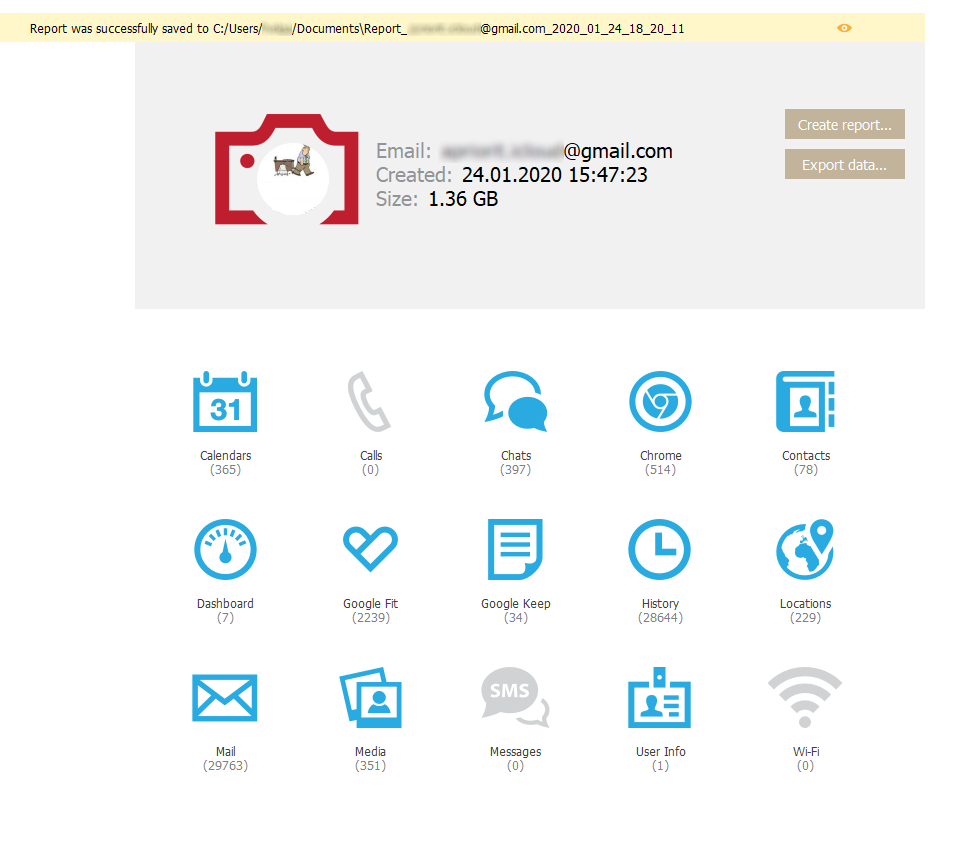Screen dimensions: 971x844
Task: Open the Chats speech bubbles icon
Action: point(515,402)
